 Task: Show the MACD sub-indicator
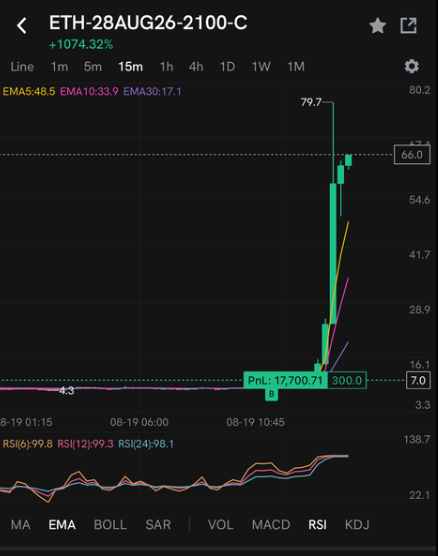271,524
